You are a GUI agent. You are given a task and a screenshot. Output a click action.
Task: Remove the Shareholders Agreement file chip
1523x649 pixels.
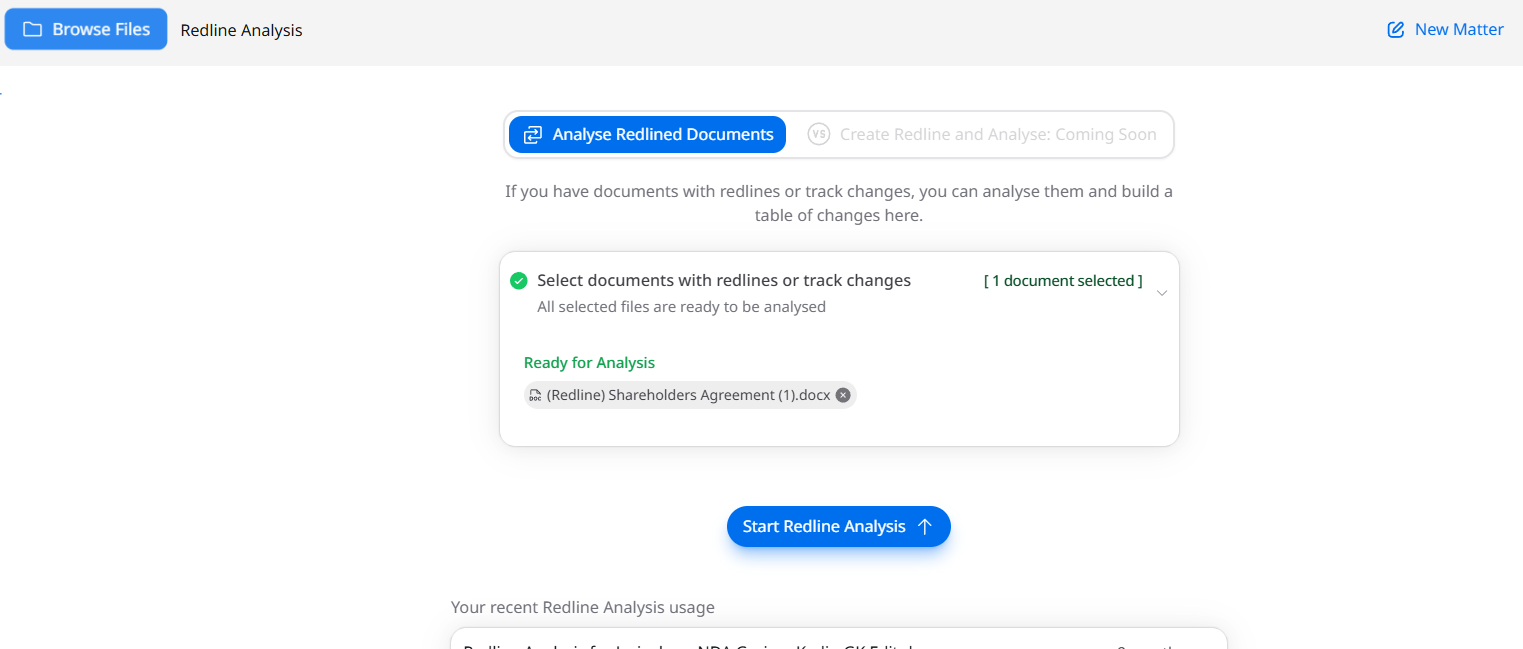843,395
